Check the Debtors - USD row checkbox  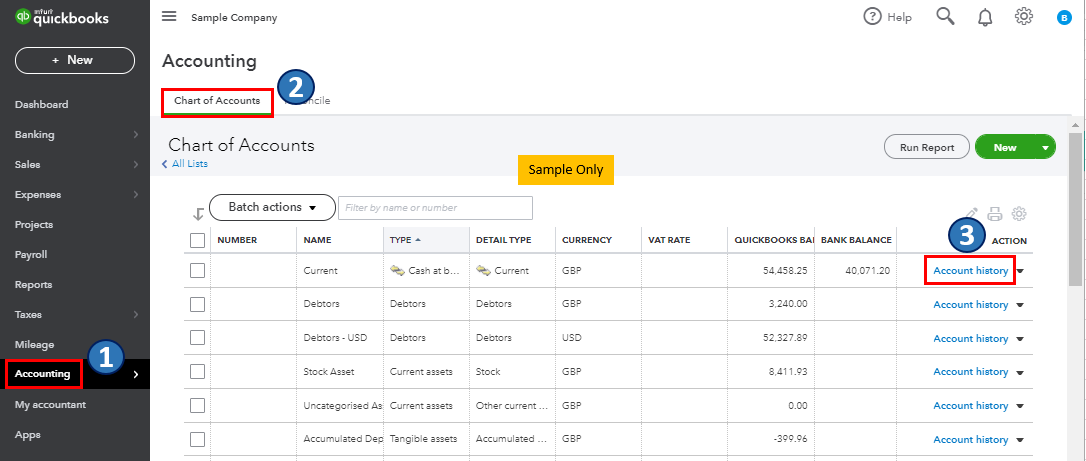tap(198, 337)
